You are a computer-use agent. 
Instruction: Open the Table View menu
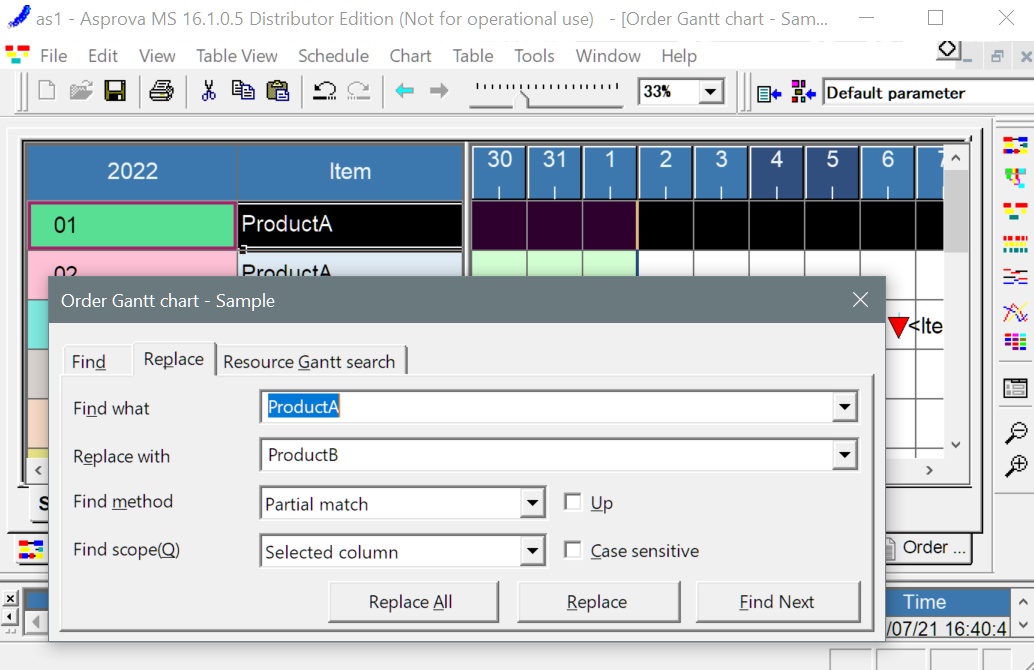(237, 56)
